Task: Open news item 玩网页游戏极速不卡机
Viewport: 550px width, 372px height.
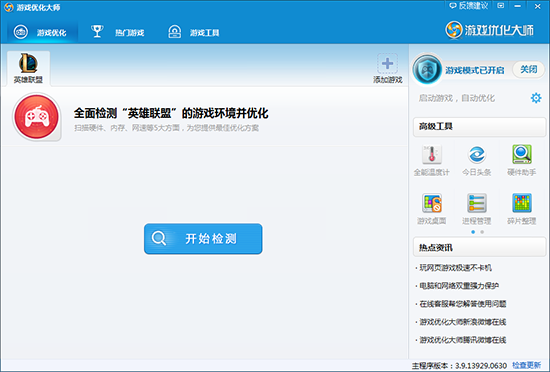Action: (x=456, y=268)
